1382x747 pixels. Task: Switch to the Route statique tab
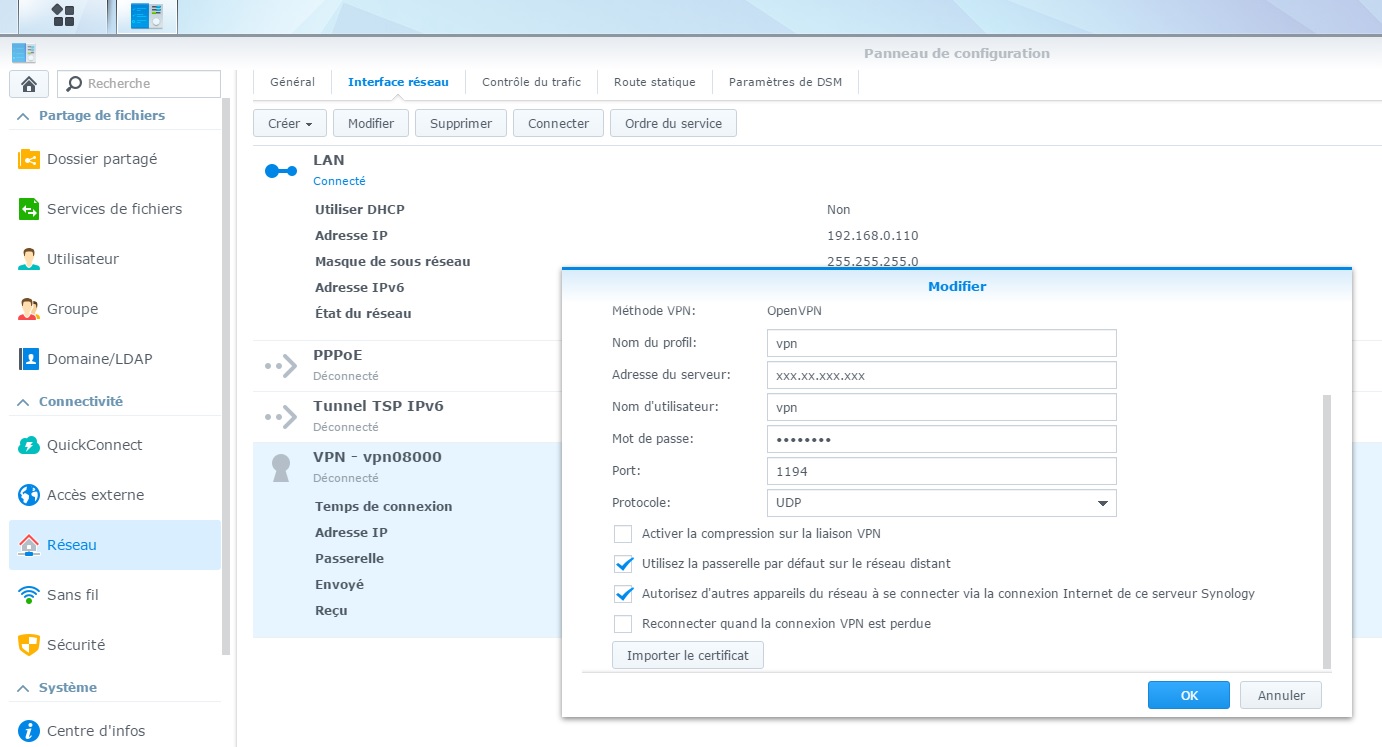654,82
